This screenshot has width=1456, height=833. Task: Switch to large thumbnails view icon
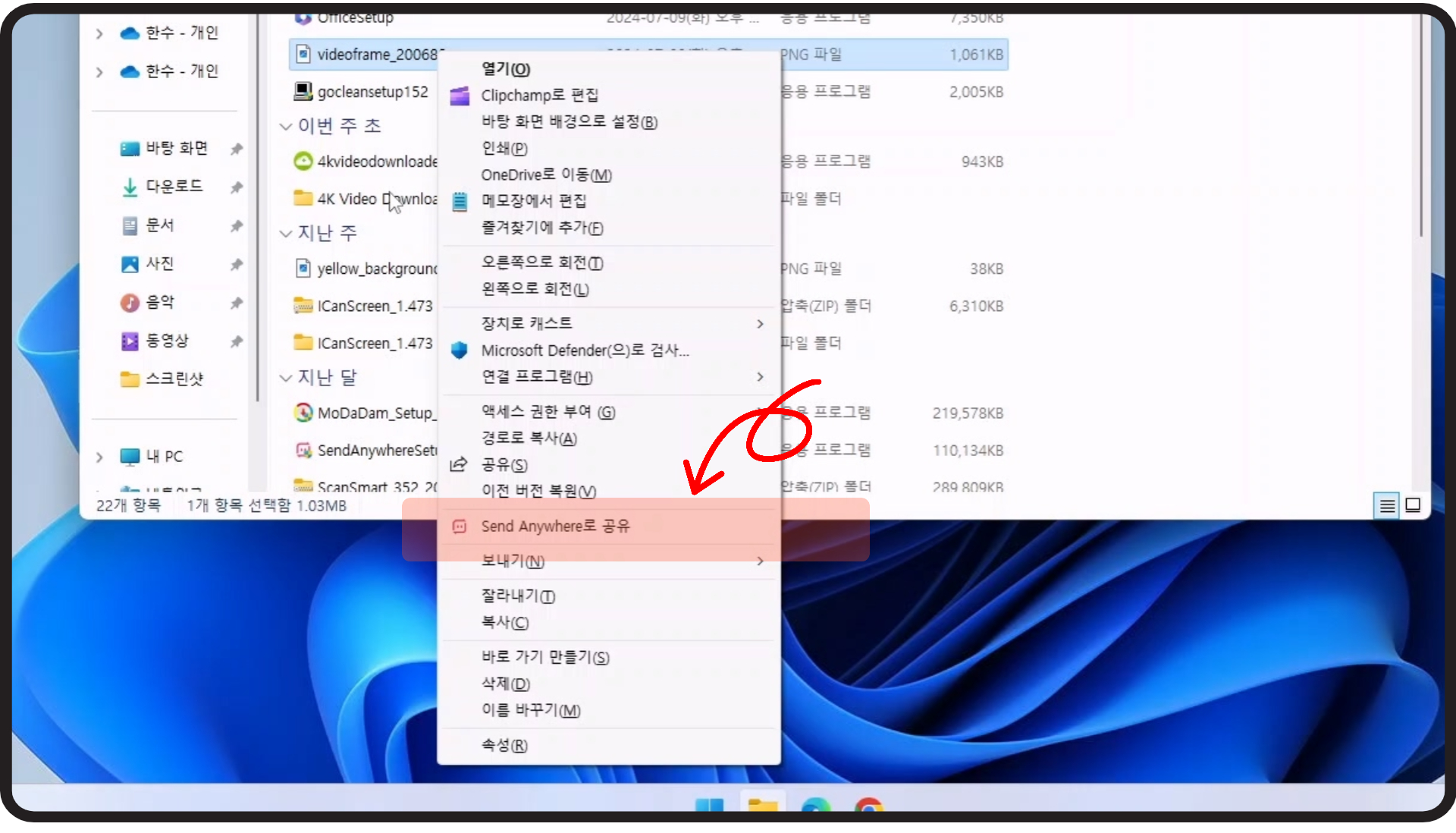tap(1413, 505)
